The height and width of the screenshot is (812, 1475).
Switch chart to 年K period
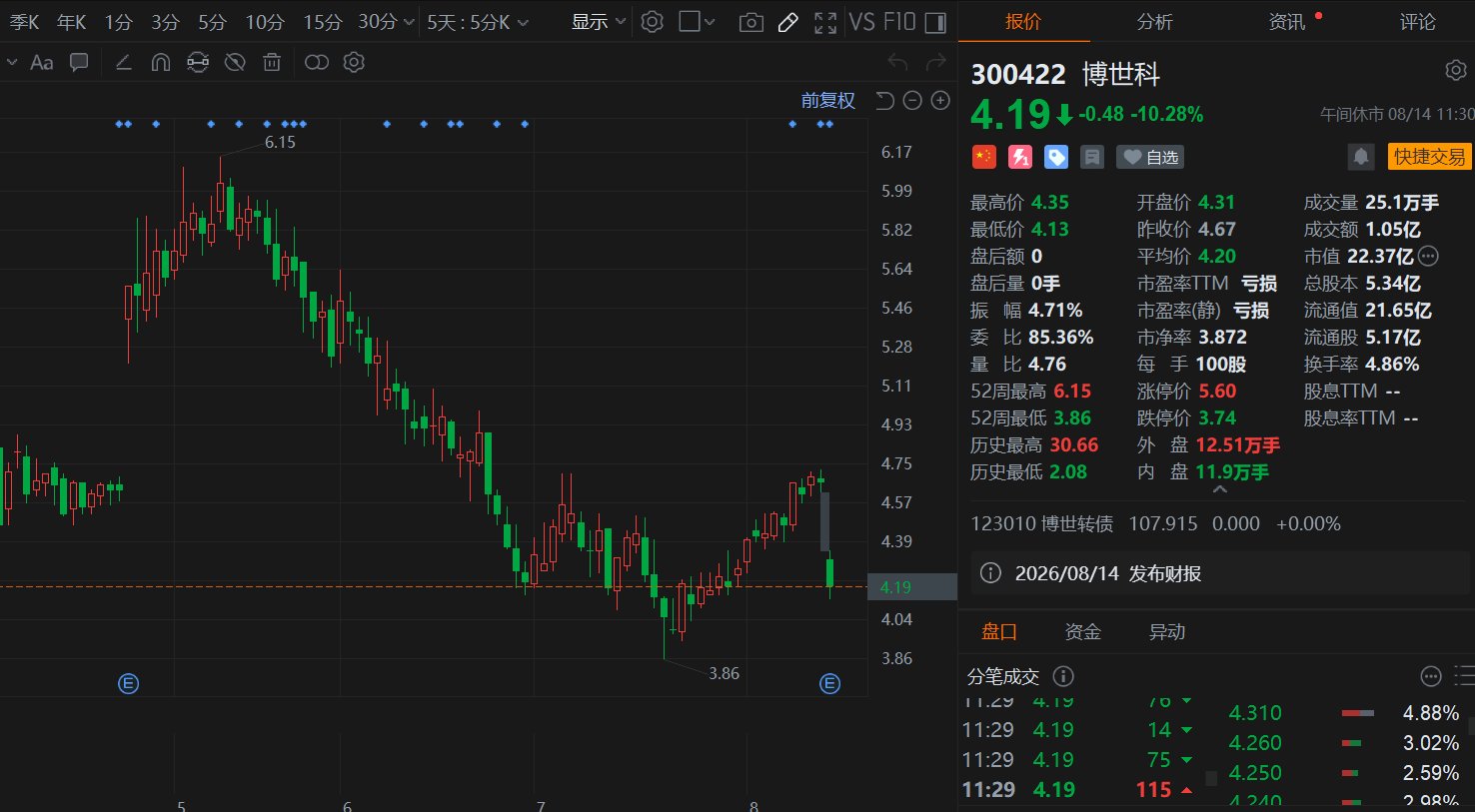(71, 22)
